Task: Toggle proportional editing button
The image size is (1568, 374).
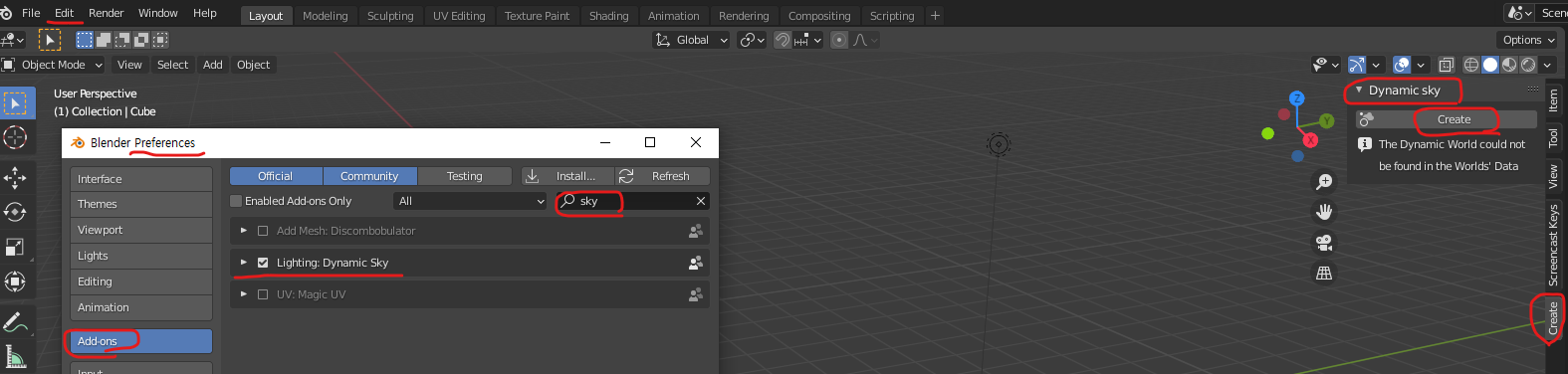Action: tap(839, 40)
